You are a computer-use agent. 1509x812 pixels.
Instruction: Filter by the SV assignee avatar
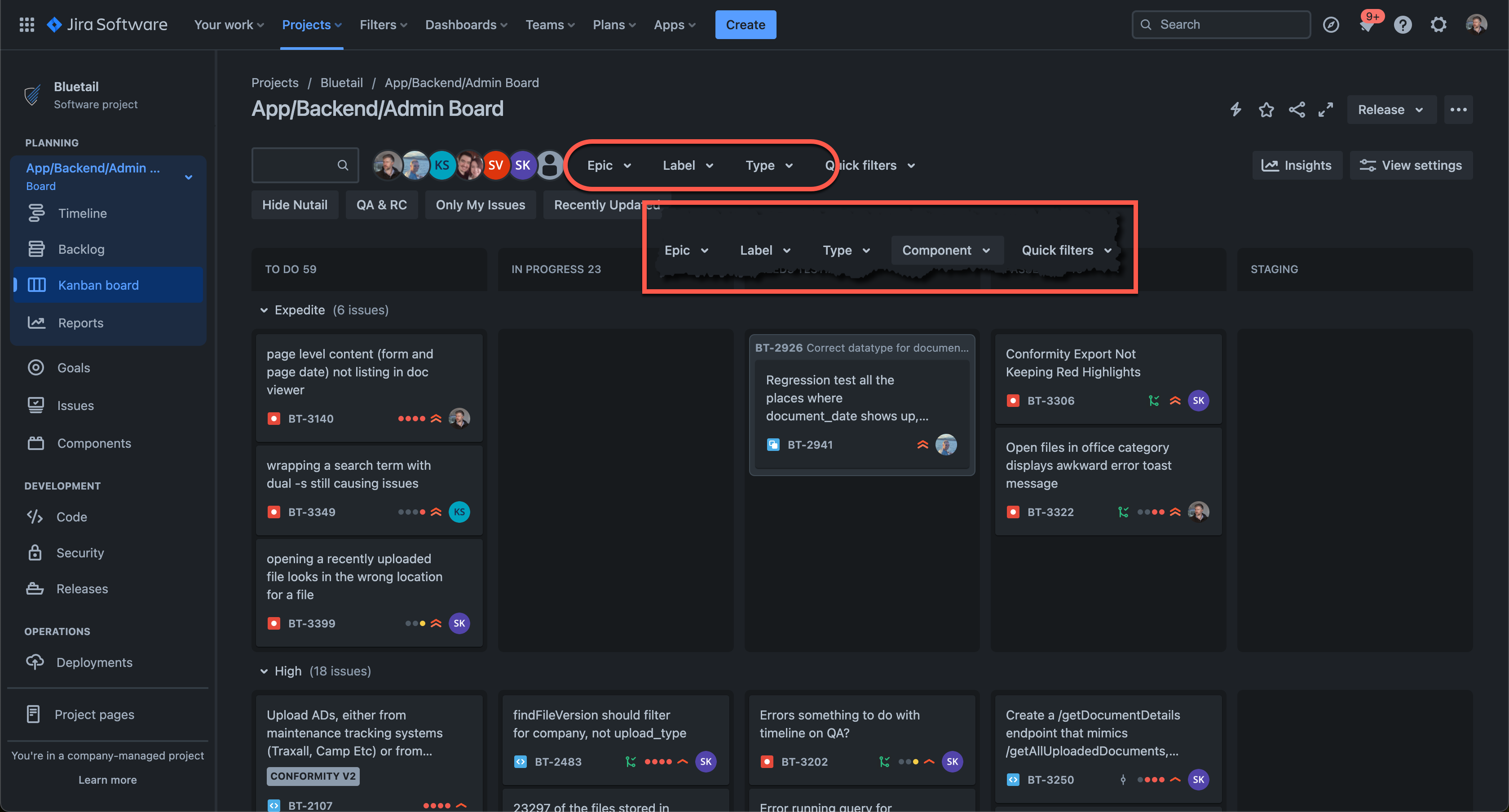(495, 165)
